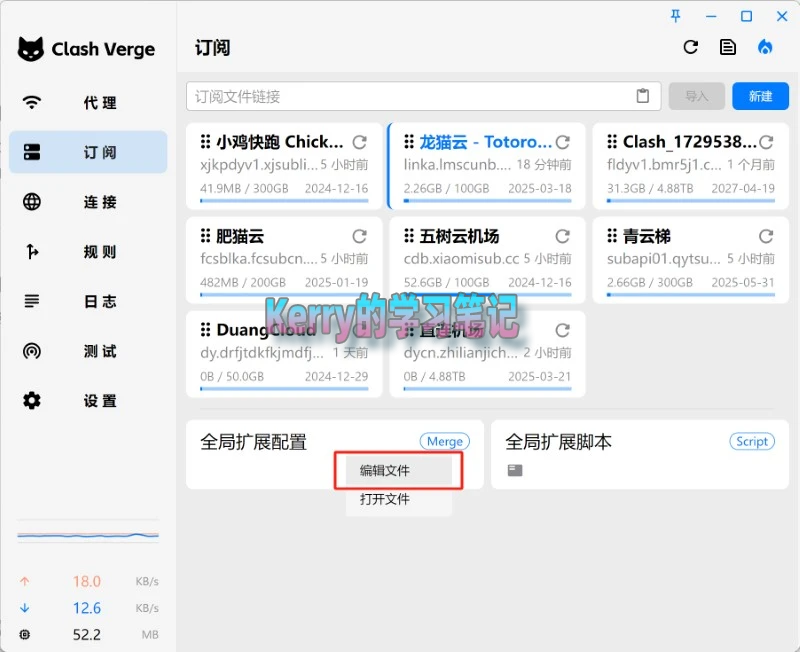Choose 编辑文件 from the context menu
Image resolution: width=800 pixels, height=652 pixels.
point(398,470)
